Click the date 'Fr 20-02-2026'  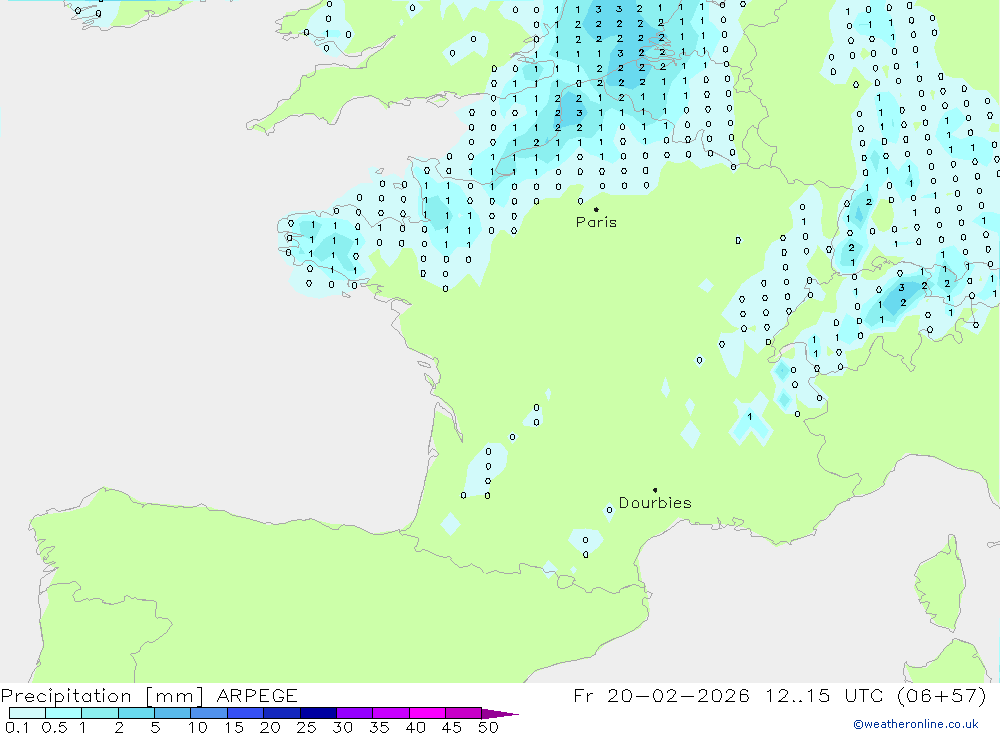coord(661,695)
